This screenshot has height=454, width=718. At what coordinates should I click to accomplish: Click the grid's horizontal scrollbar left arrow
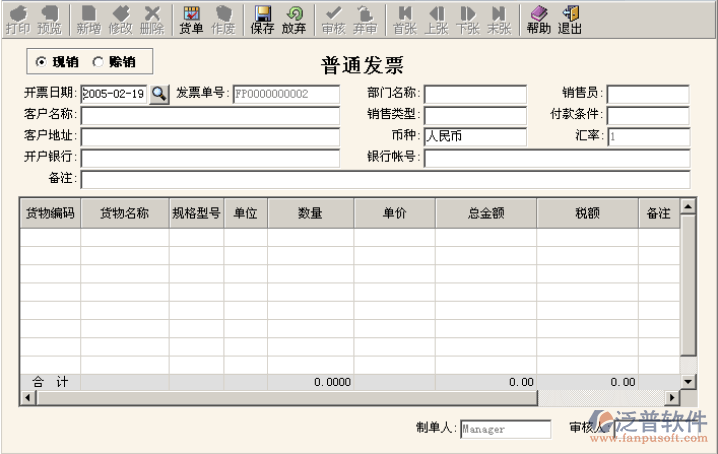26,398
